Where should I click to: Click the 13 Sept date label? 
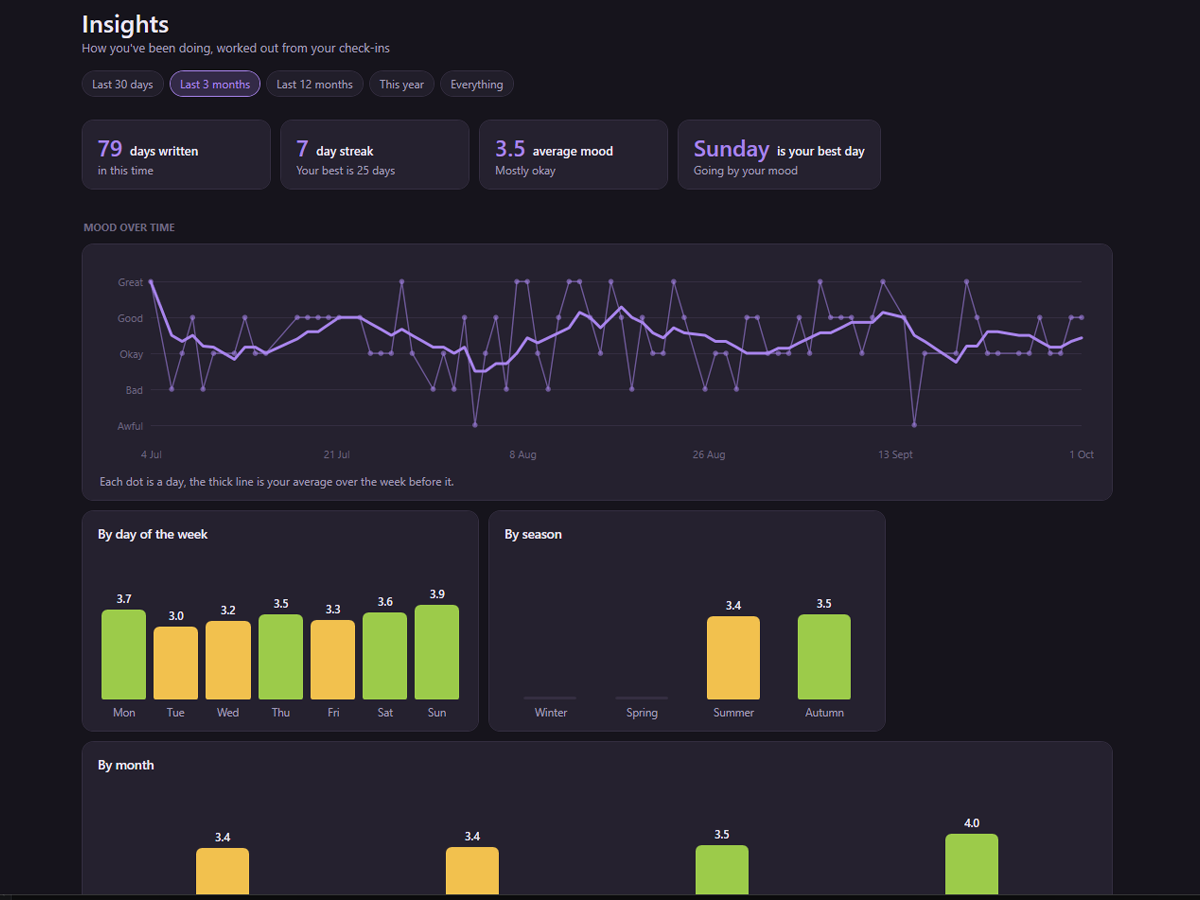coord(895,455)
